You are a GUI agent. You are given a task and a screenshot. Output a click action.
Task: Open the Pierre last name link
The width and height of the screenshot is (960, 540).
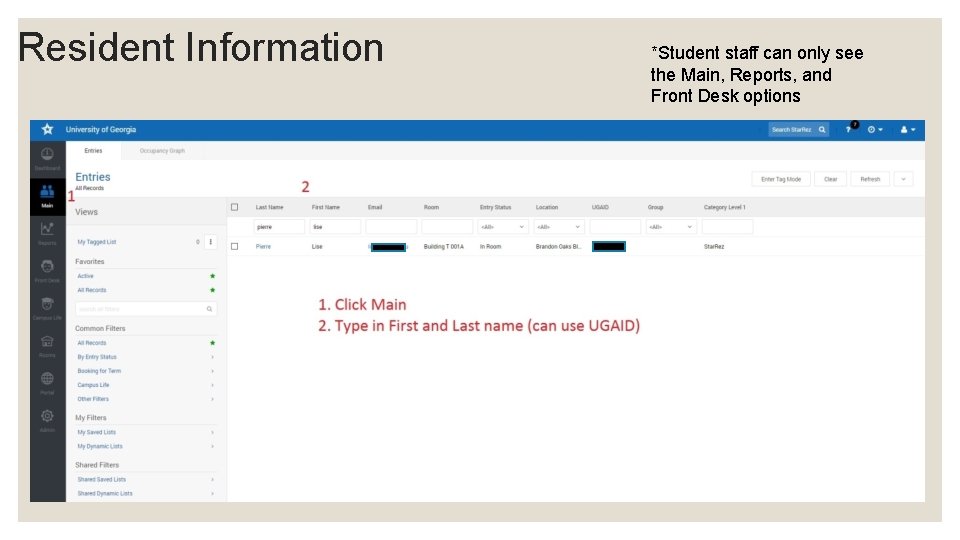263,246
